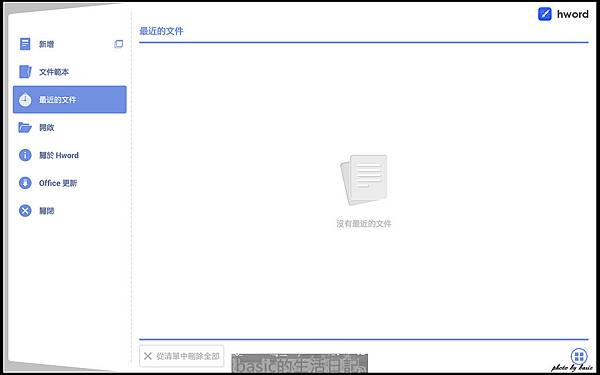This screenshot has width=600, height=375.
Task: Click the 關閉 X circle icon
Action: (x=25, y=211)
